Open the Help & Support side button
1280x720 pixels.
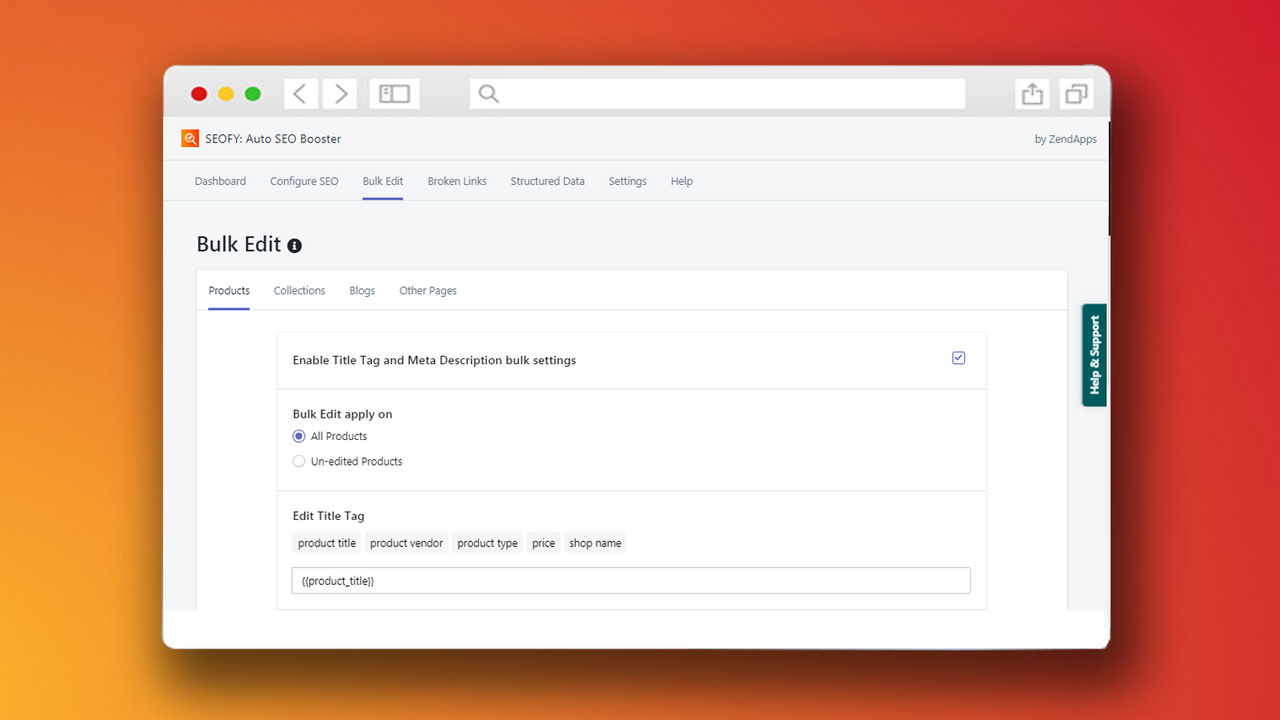pyautogui.click(x=1094, y=355)
